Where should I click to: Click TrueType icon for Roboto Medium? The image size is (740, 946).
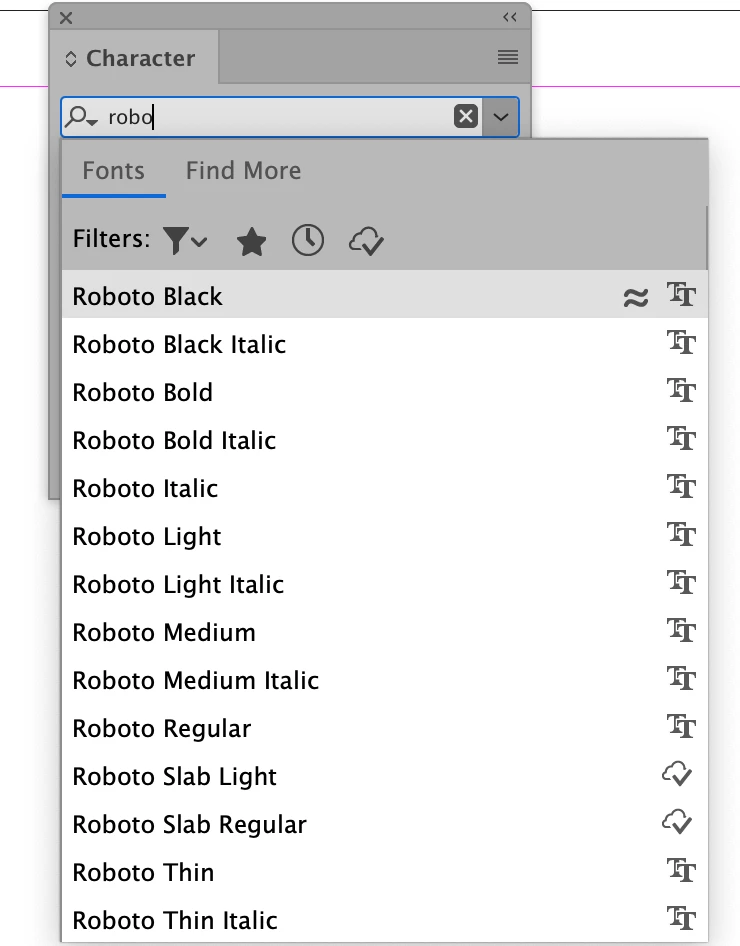coord(681,630)
